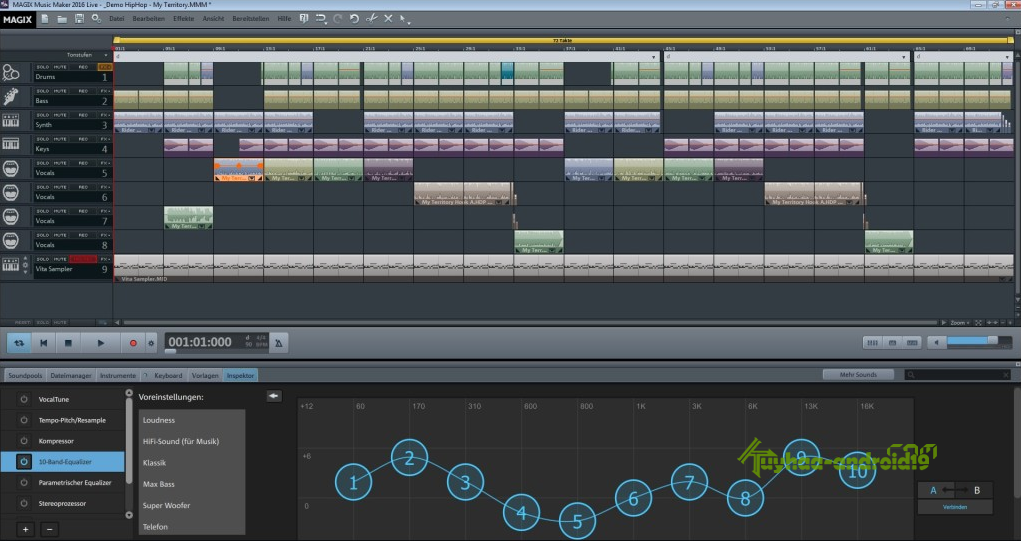Add an effect with the plus button

[25, 529]
